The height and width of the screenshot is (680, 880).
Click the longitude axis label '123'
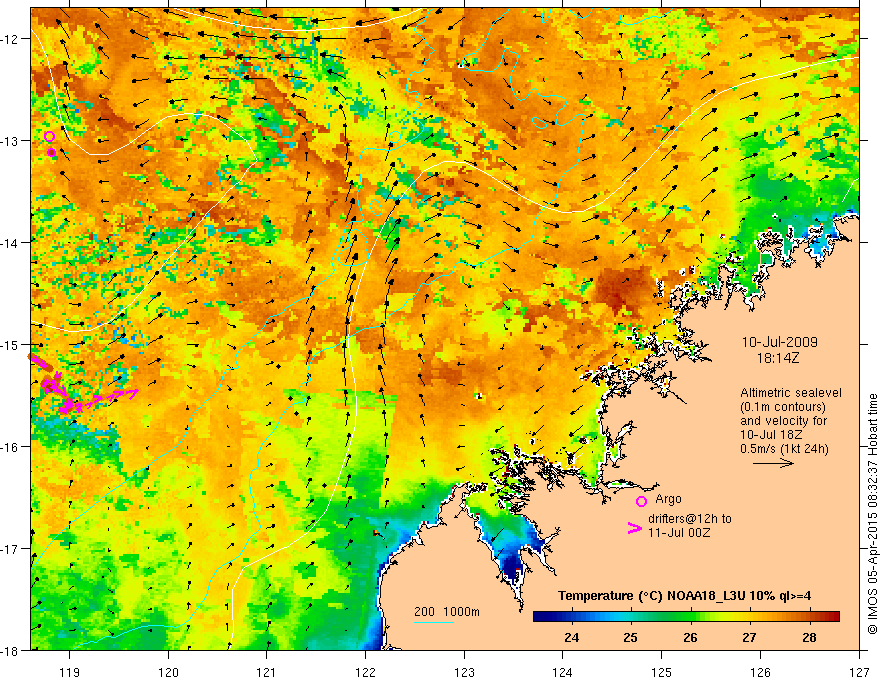(464, 672)
